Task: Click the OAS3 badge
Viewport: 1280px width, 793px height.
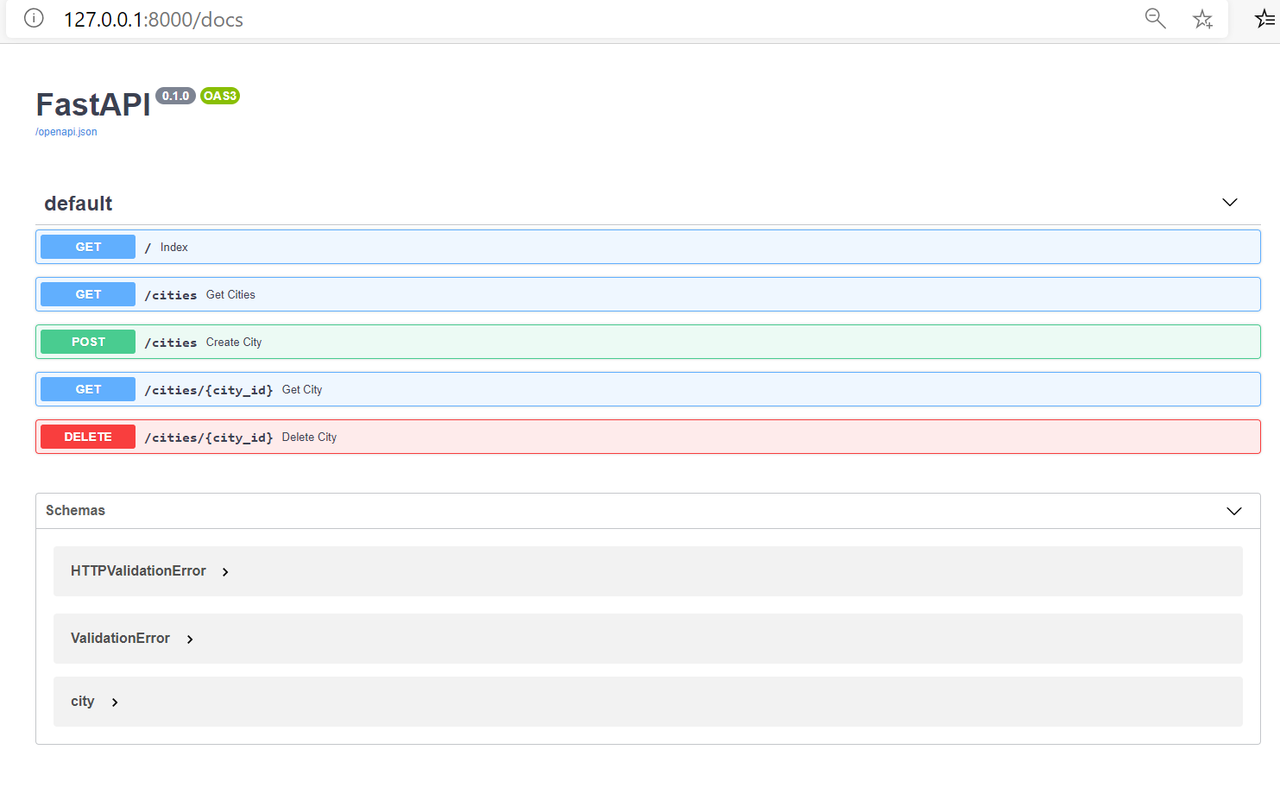Action: 220,96
